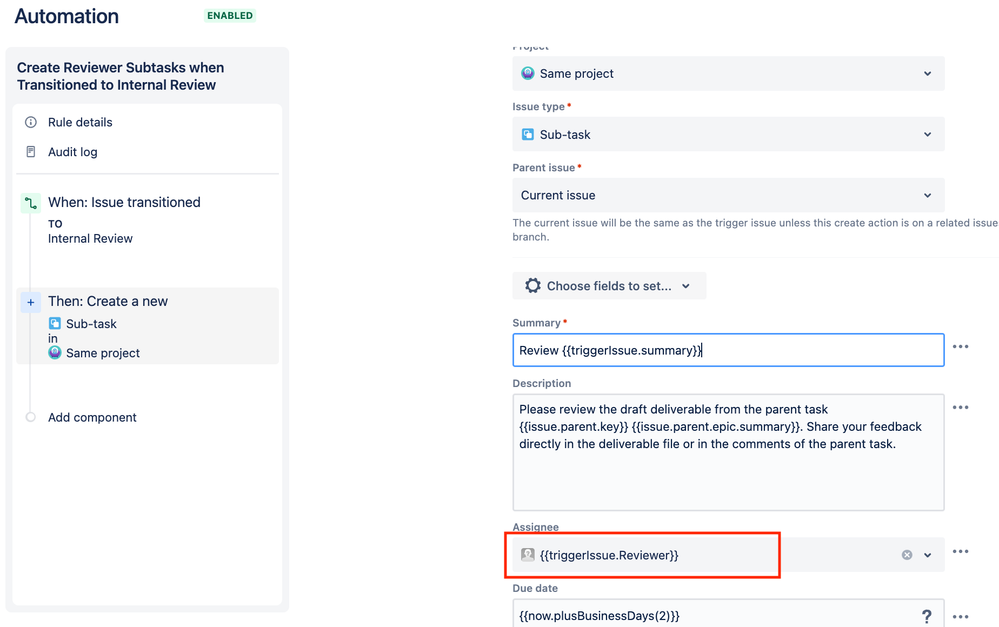Open more options next to Due date
The height and width of the screenshot is (627, 999).
(x=960, y=616)
